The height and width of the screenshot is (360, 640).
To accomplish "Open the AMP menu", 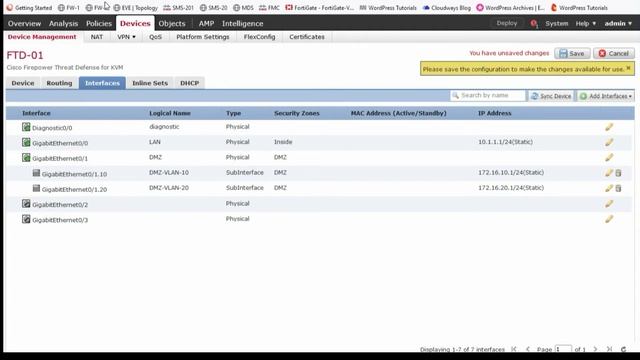I will coord(206,24).
